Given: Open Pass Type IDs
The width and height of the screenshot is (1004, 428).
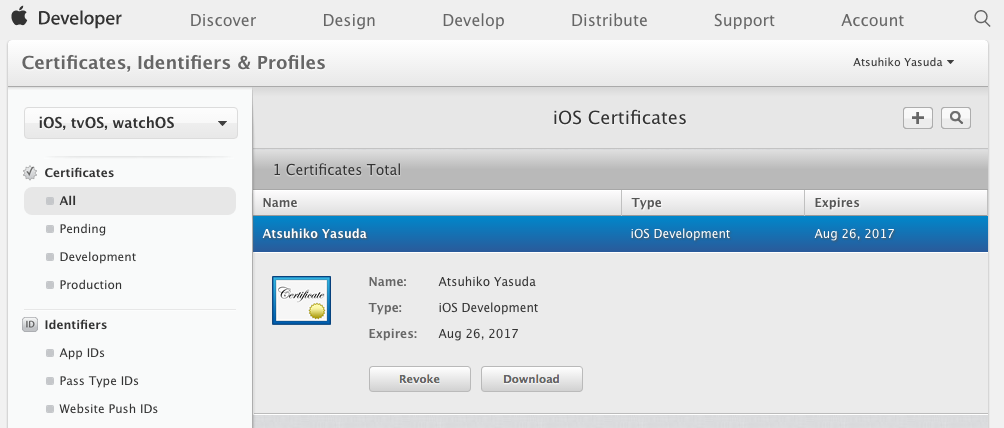Looking at the screenshot, I should (99, 381).
